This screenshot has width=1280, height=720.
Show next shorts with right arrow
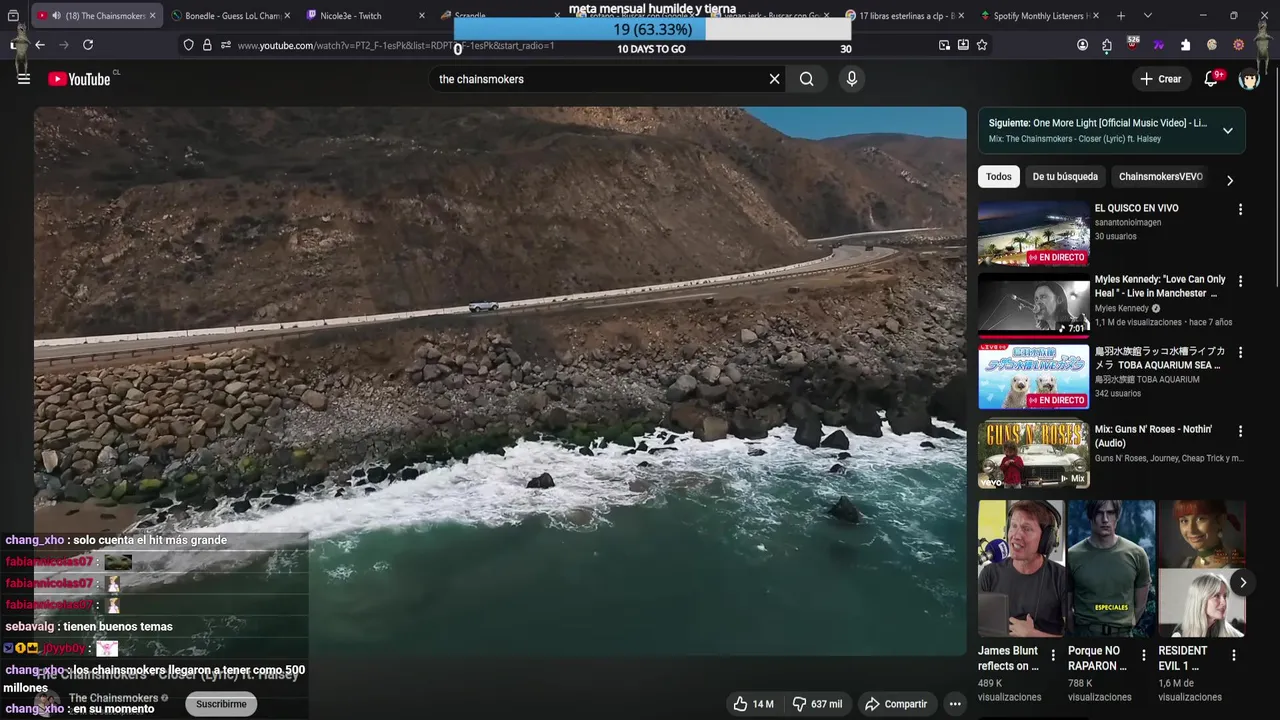1242,583
